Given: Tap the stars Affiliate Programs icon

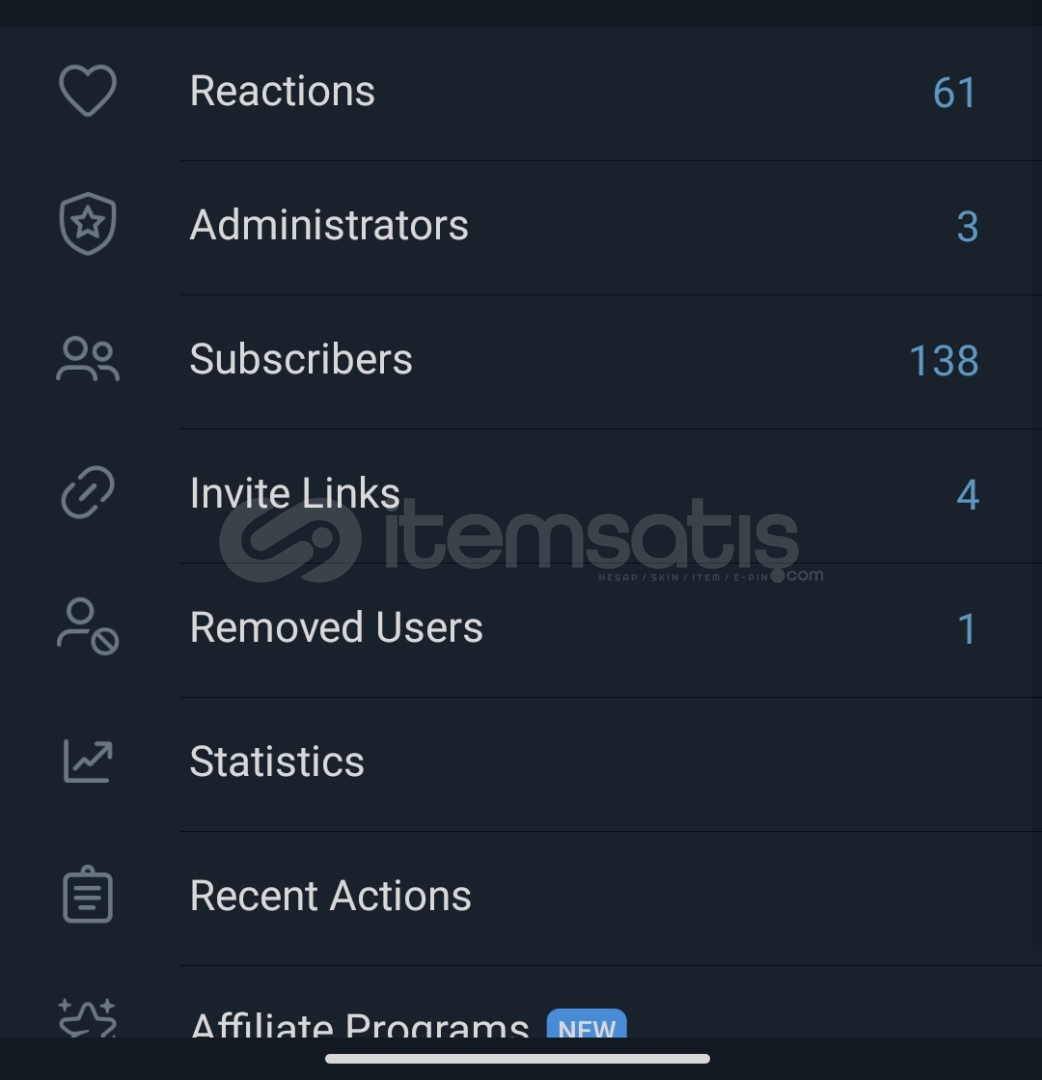Looking at the screenshot, I should 87,1018.
